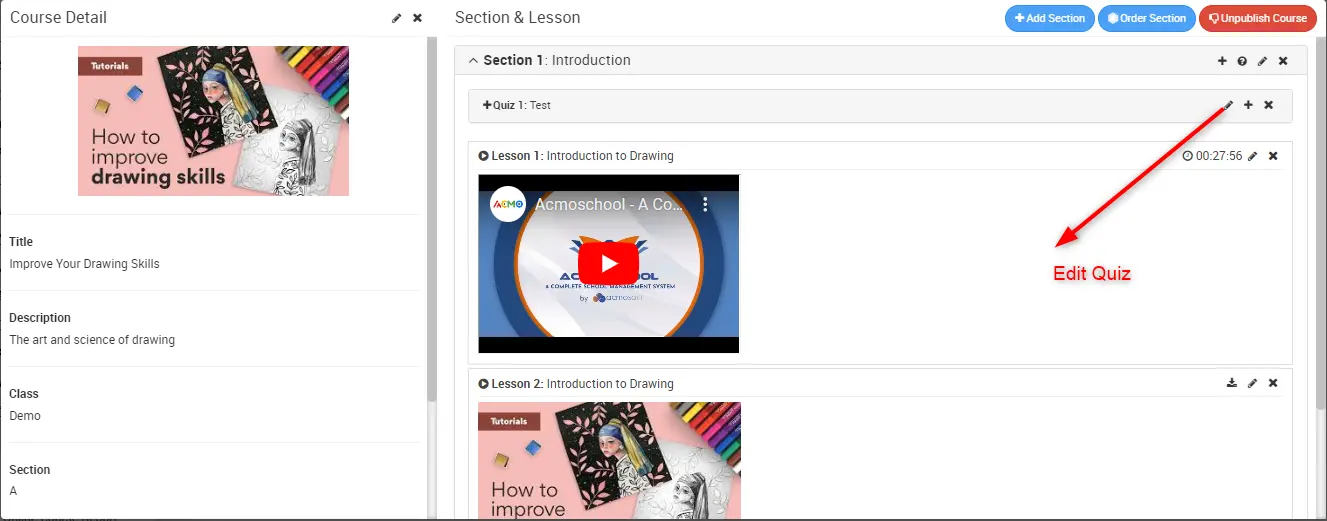
Task: Add question to Quiz 1 using plus icon
Action: (x=1248, y=105)
